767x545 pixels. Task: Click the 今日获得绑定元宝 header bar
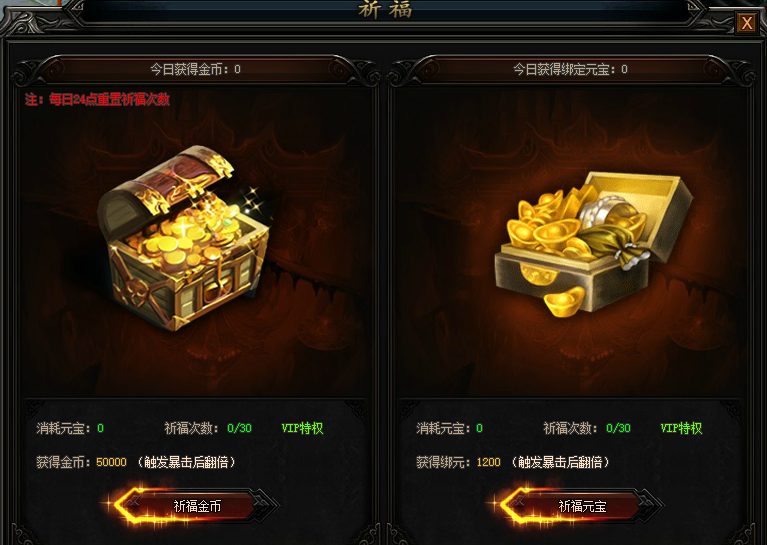[570, 69]
